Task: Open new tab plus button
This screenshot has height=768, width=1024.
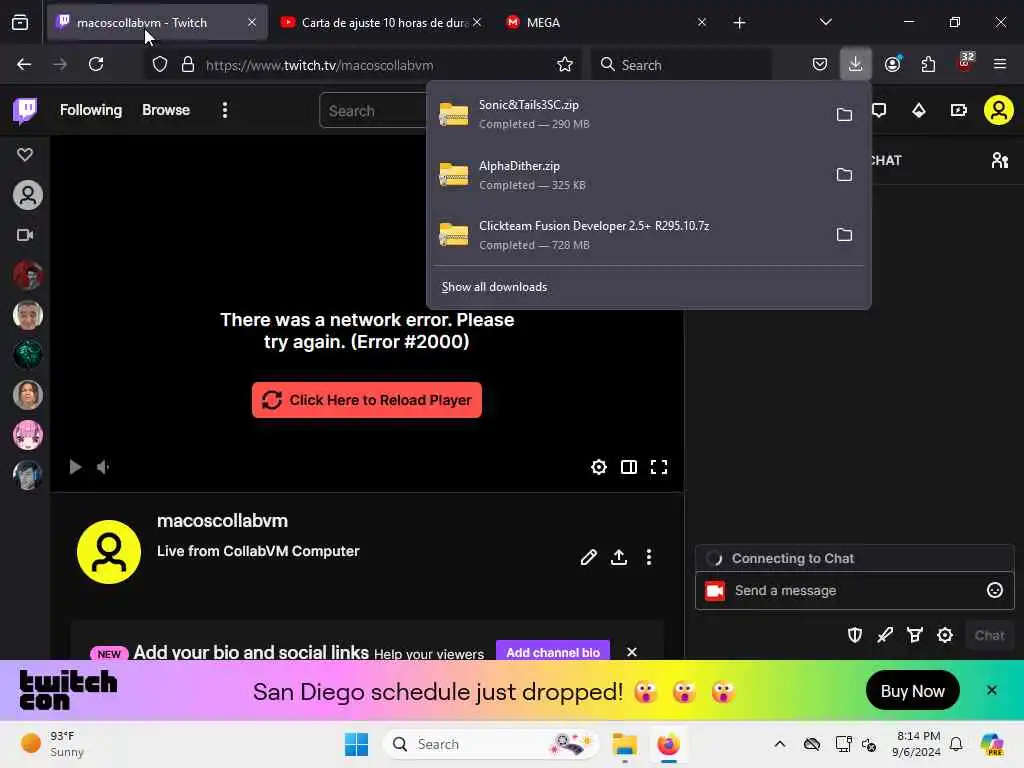Action: [739, 23]
